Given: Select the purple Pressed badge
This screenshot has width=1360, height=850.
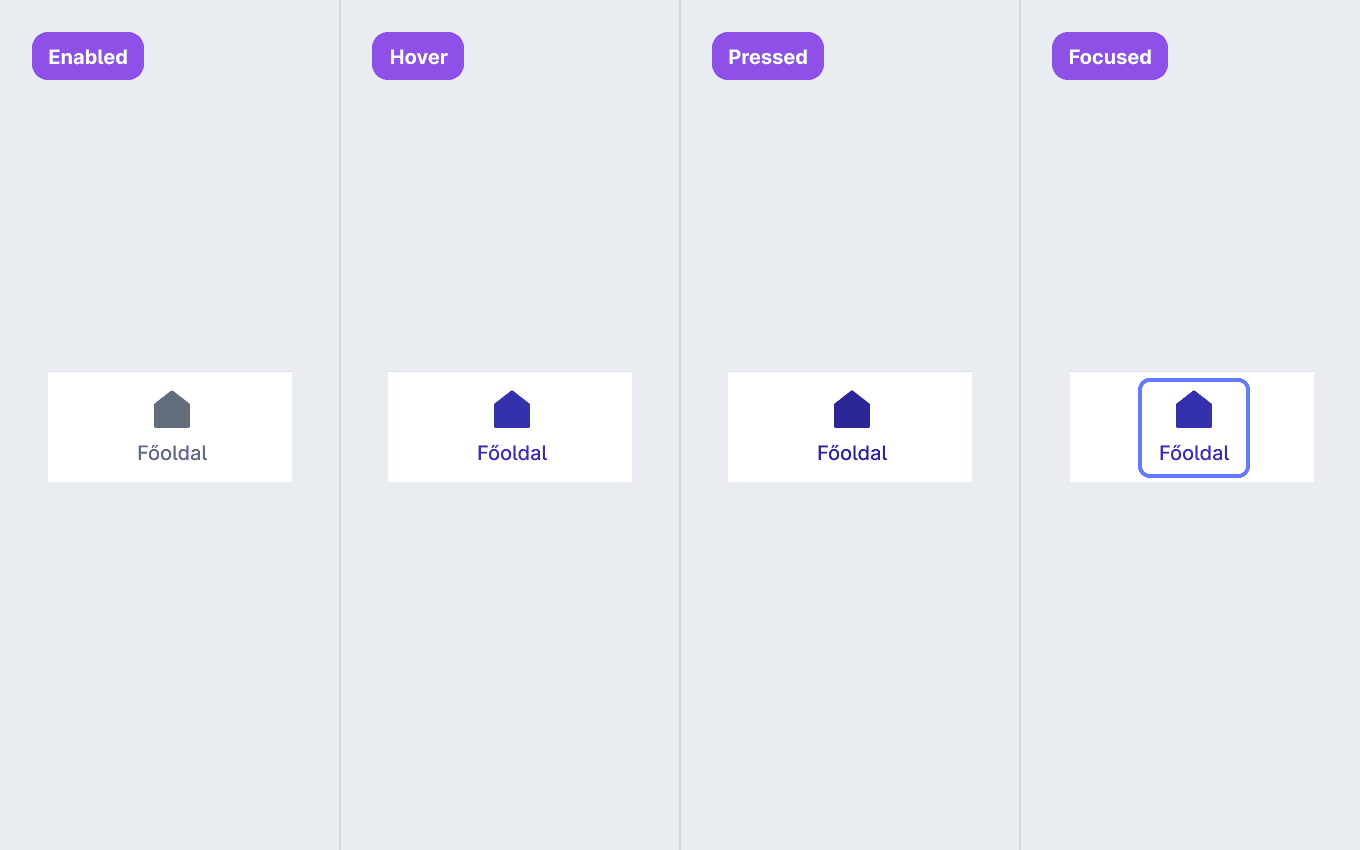Looking at the screenshot, I should [x=768, y=56].
